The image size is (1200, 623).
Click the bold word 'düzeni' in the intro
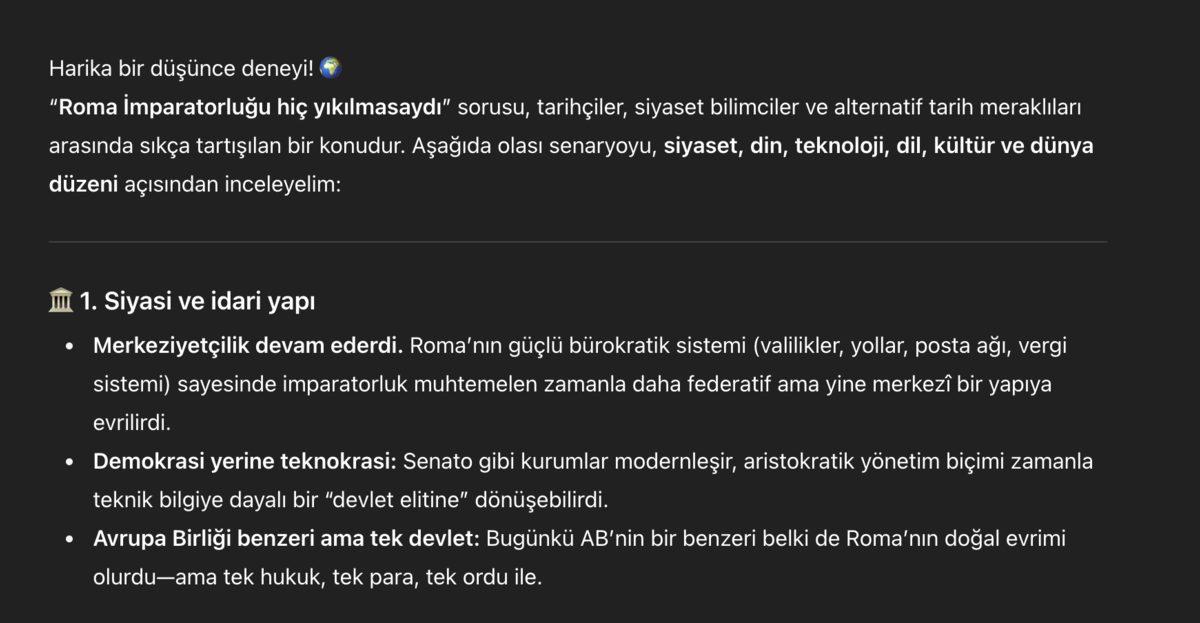click(x=83, y=185)
